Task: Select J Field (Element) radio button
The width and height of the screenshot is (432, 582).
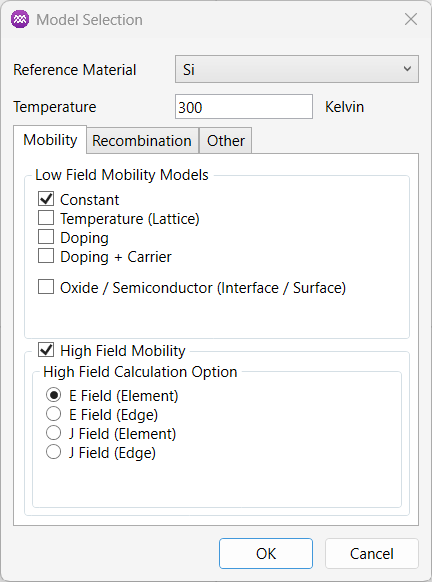Action: tap(53, 433)
